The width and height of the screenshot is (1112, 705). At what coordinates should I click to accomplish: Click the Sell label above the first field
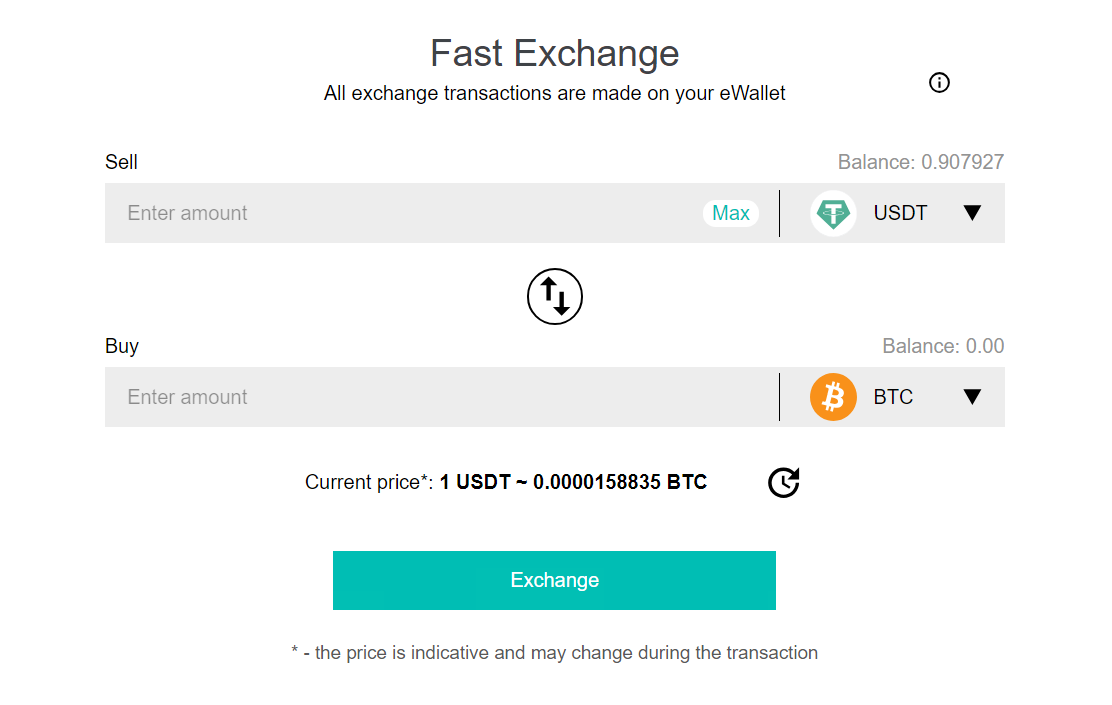pos(121,162)
